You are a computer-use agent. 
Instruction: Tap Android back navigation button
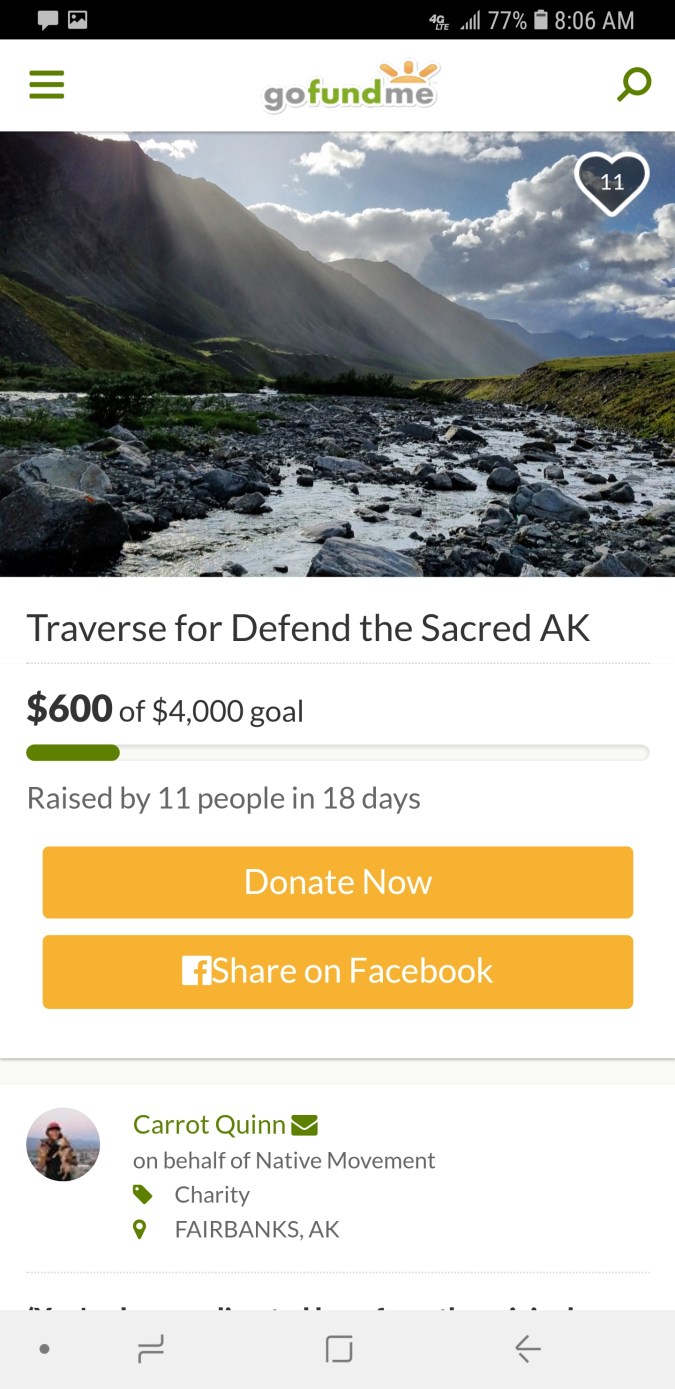pyautogui.click(x=528, y=1349)
